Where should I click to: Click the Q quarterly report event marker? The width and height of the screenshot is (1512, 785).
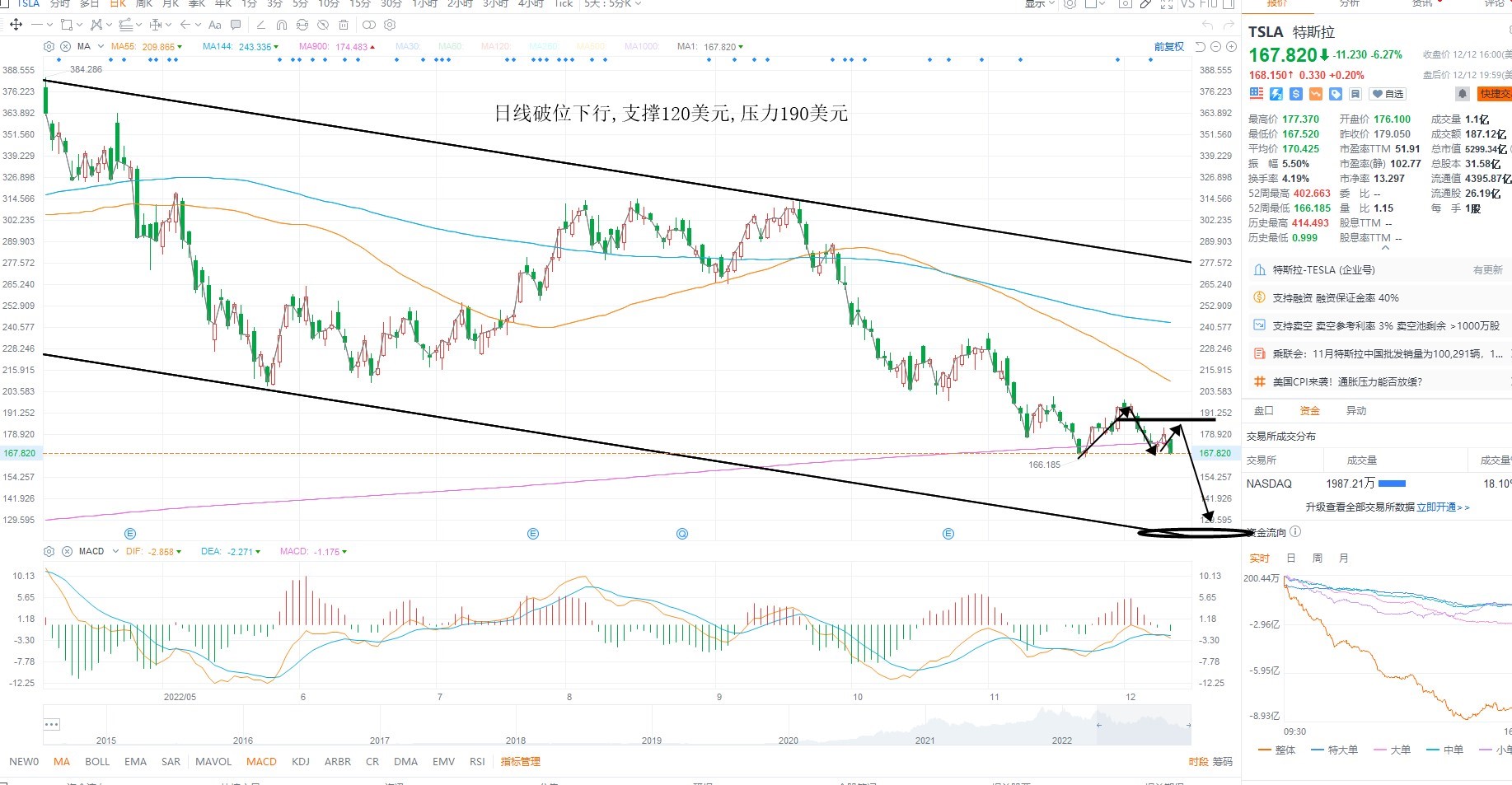[682, 534]
